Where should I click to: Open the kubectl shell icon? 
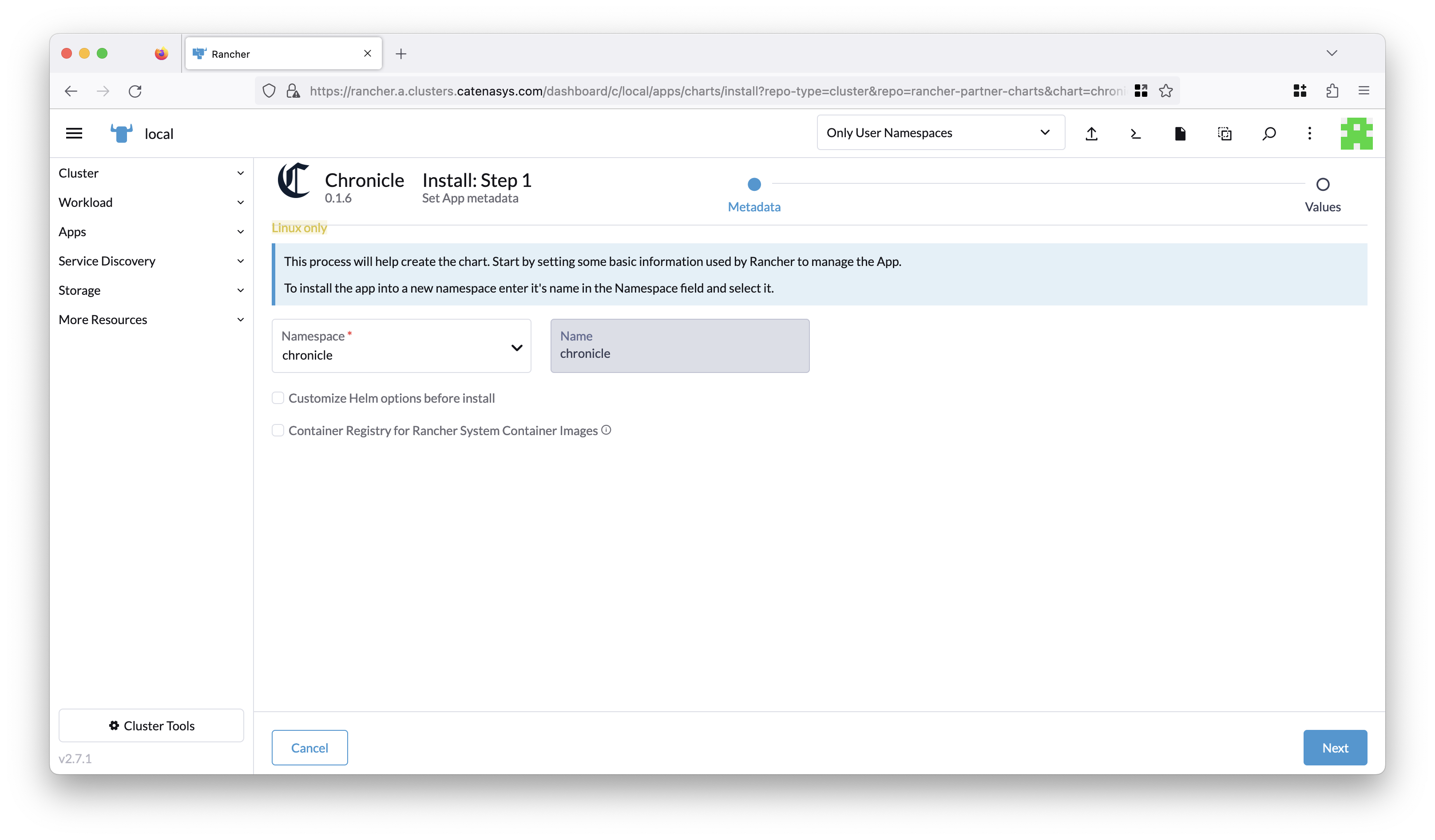1135,133
